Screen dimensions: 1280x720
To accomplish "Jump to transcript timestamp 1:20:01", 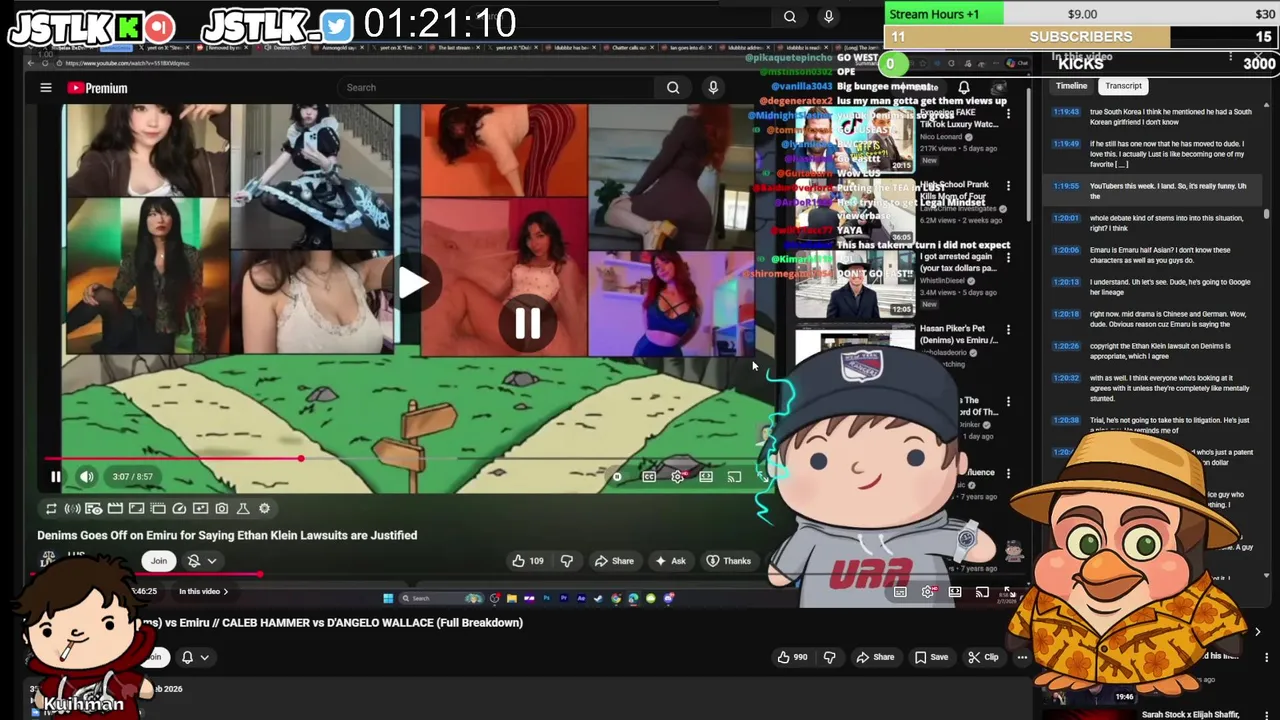I will 1065,218.
